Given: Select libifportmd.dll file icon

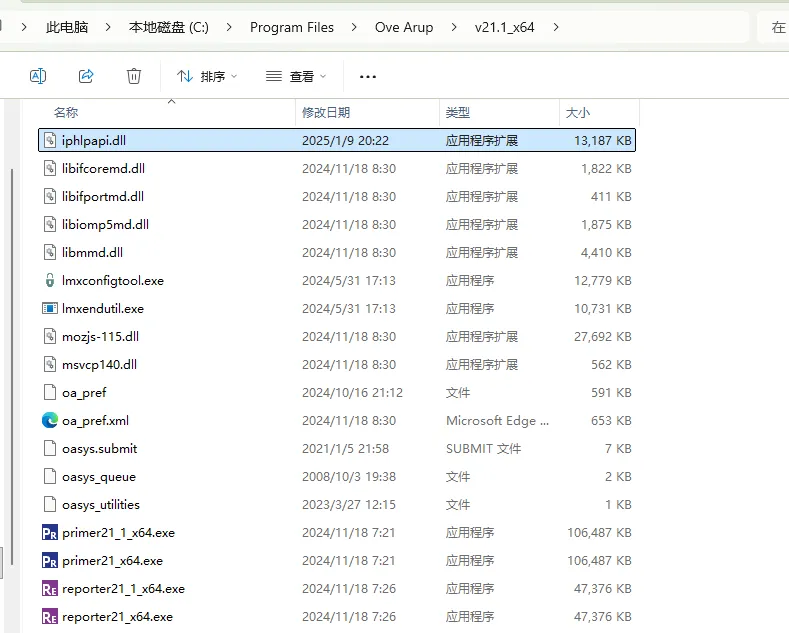Looking at the screenshot, I should [x=50, y=196].
